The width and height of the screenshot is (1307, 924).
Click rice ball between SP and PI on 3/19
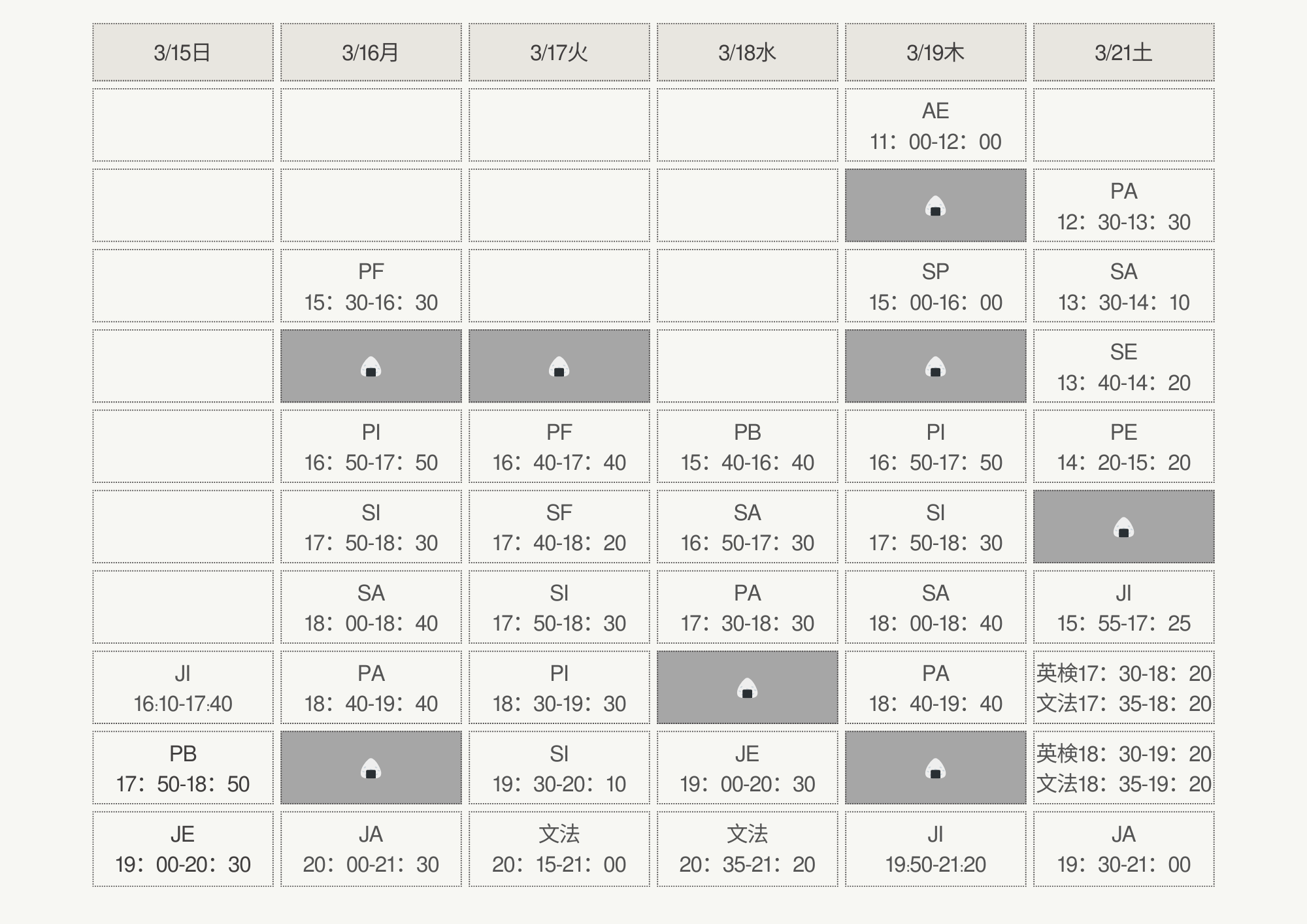tap(935, 367)
